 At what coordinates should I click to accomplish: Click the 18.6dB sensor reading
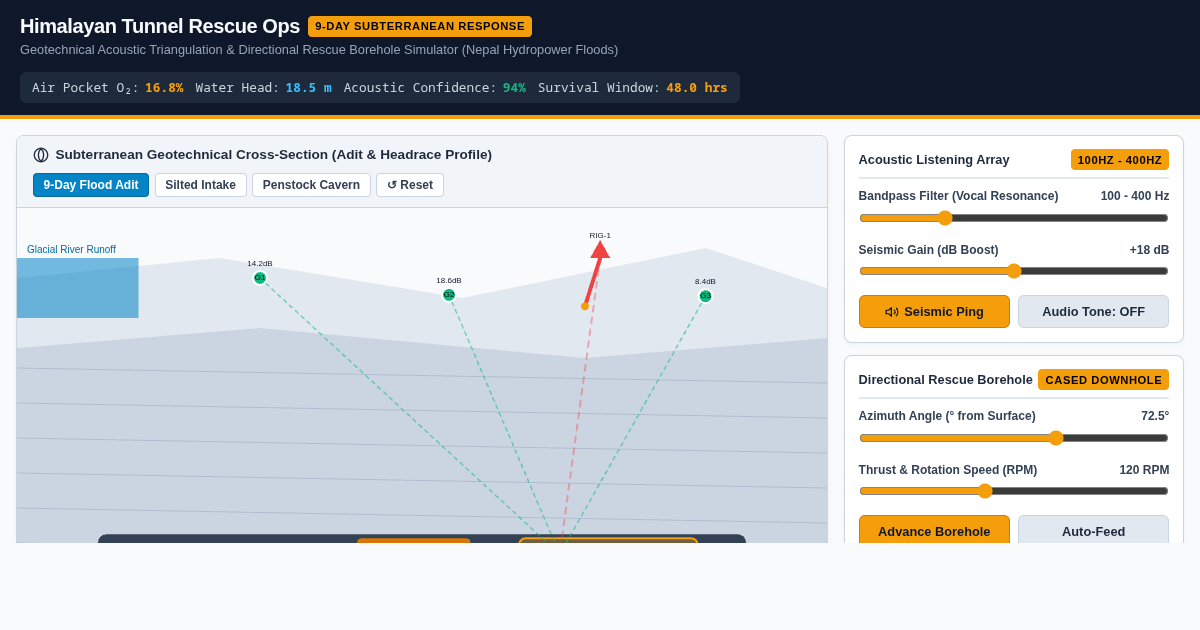tap(449, 281)
